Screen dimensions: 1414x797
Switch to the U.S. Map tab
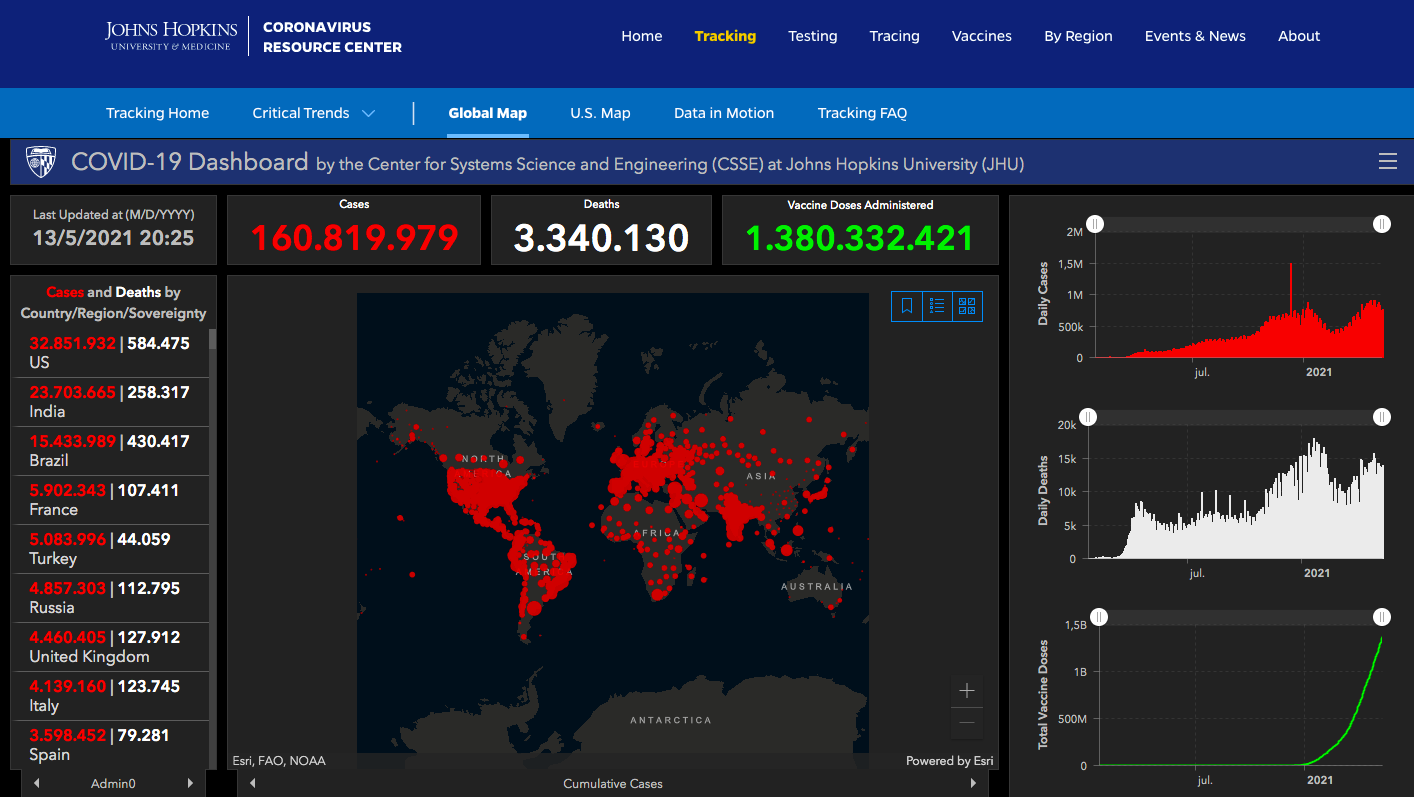tap(600, 113)
